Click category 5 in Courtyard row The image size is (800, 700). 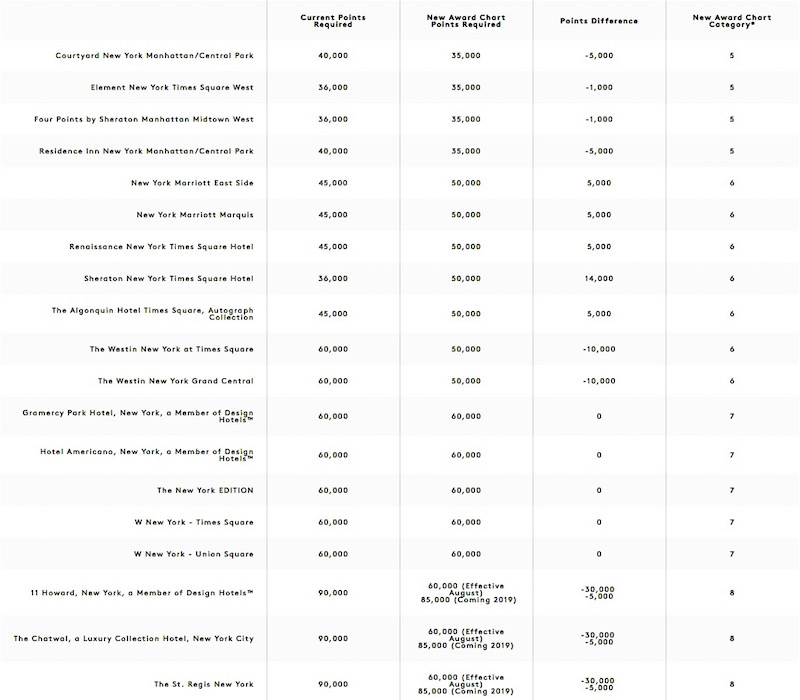pyautogui.click(x=732, y=56)
